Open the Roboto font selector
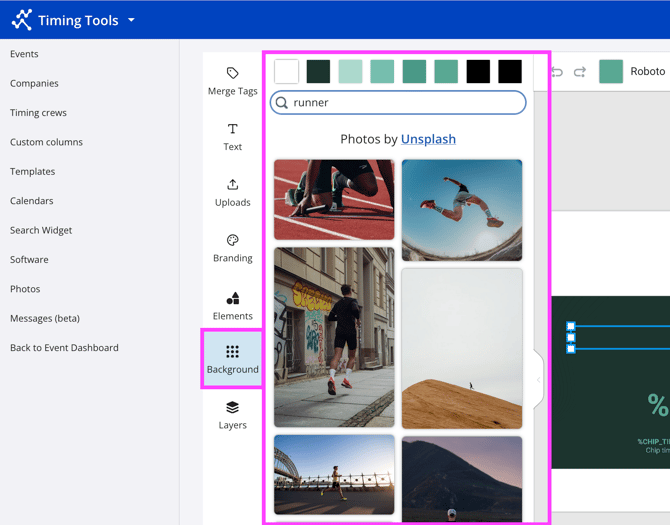Image resolution: width=670 pixels, height=525 pixels. tap(647, 71)
